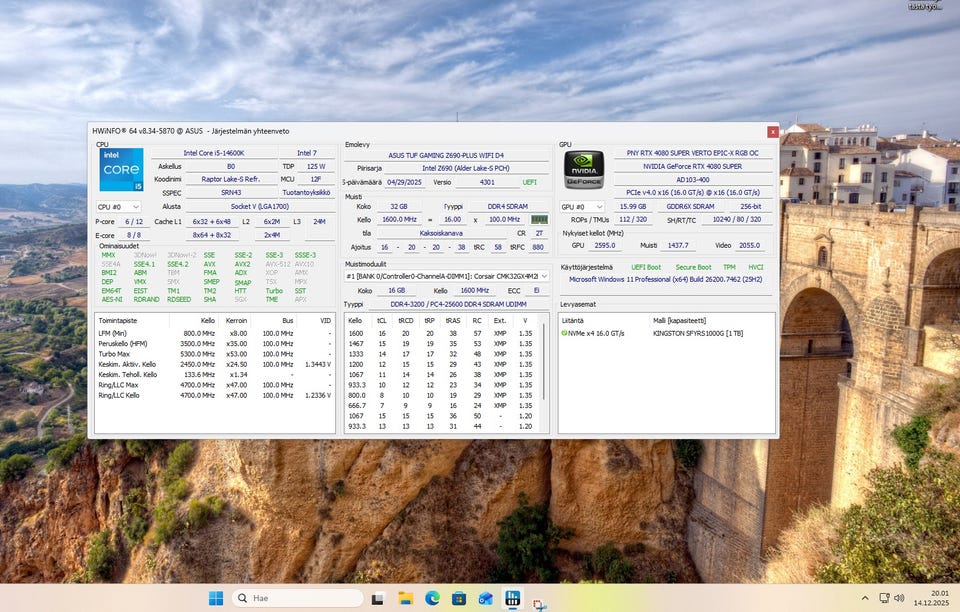Open Outlook from the taskbar

pyautogui.click(x=486, y=598)
